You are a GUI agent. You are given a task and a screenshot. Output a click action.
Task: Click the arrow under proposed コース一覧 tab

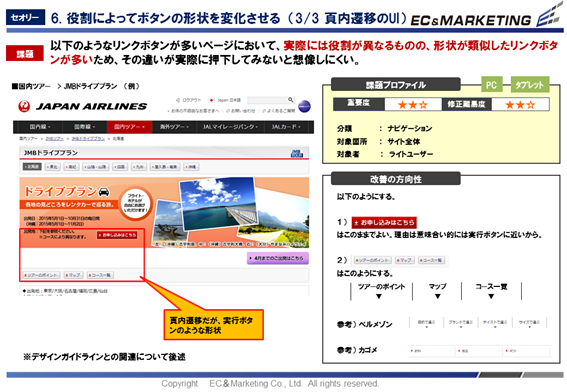click(x=491, y=296)
